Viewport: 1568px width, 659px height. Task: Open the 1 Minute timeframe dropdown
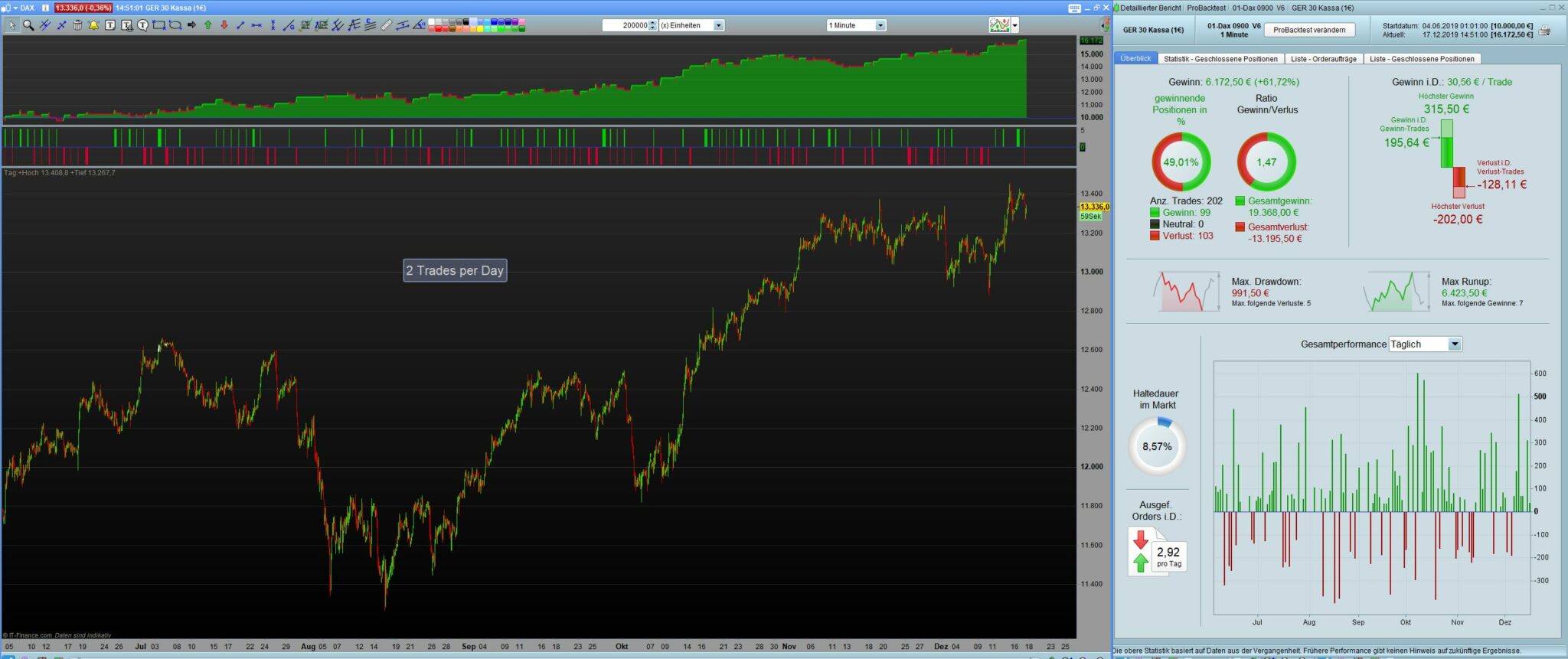click(x=856, y=25)
